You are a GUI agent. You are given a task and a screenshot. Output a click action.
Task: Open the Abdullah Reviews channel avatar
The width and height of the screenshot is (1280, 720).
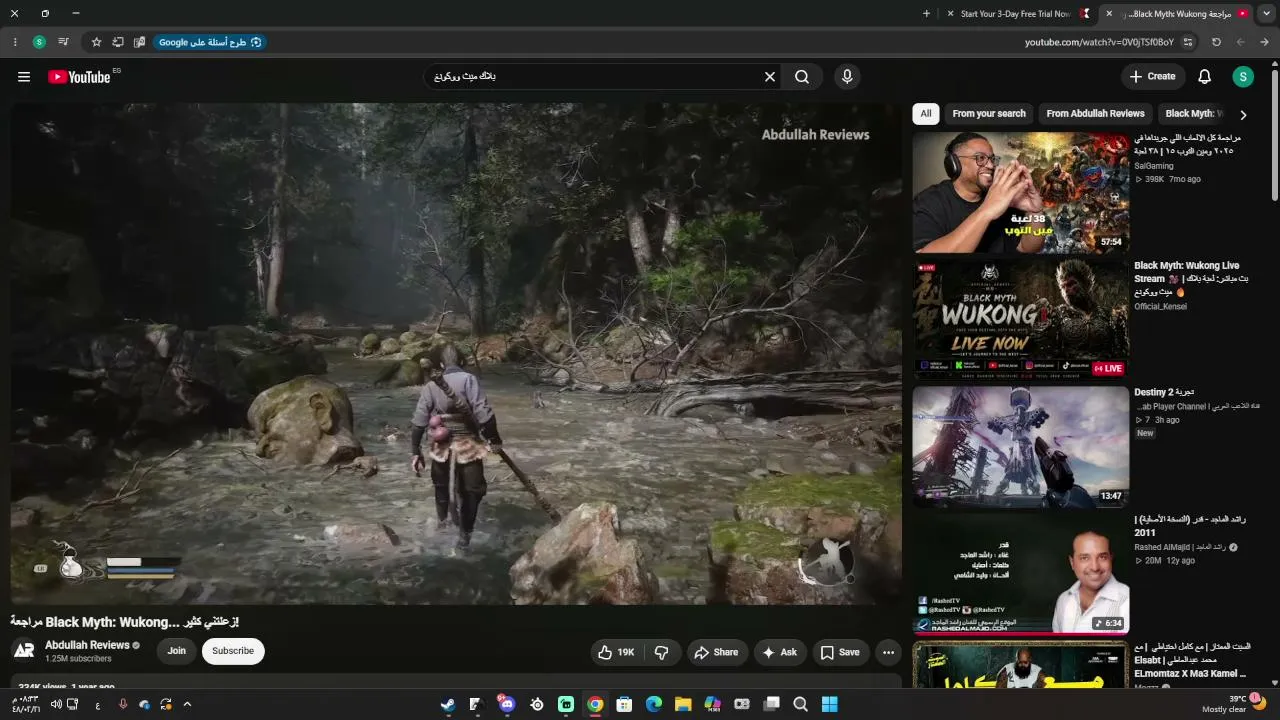pos(24,651)
